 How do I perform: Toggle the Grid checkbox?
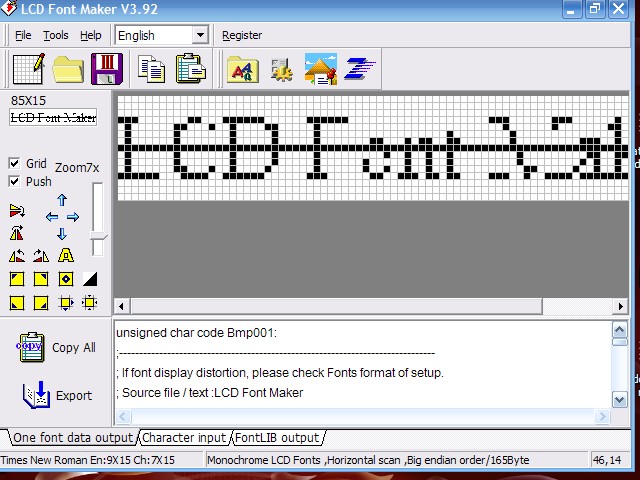[14, 163]
